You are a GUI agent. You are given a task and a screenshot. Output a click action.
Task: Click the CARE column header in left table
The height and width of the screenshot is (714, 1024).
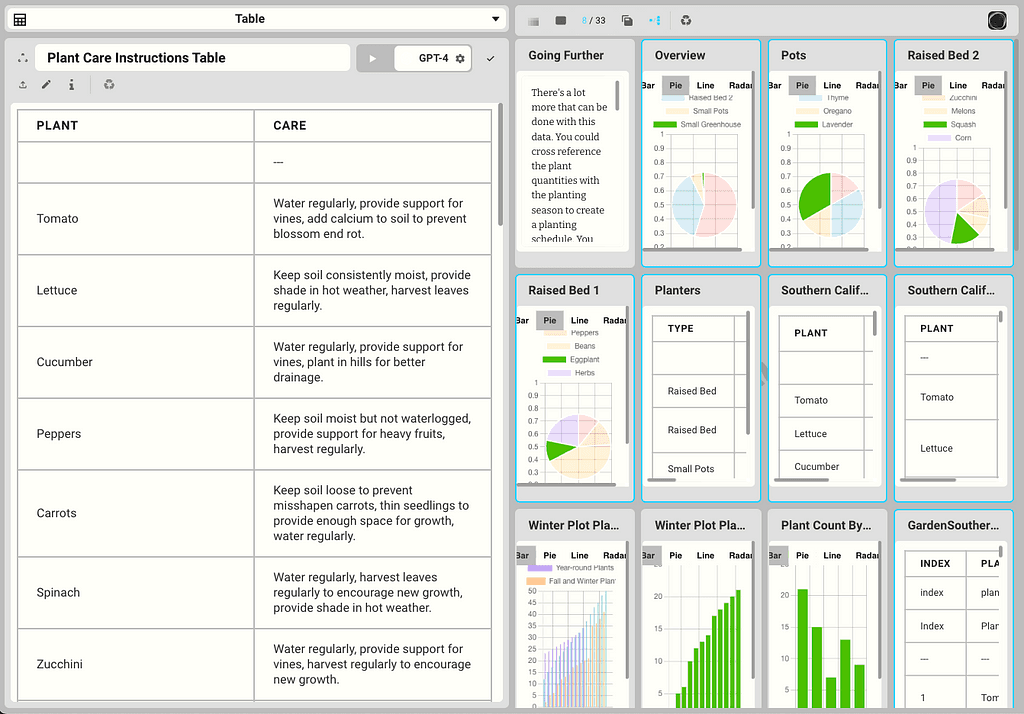tap(373, 125)
